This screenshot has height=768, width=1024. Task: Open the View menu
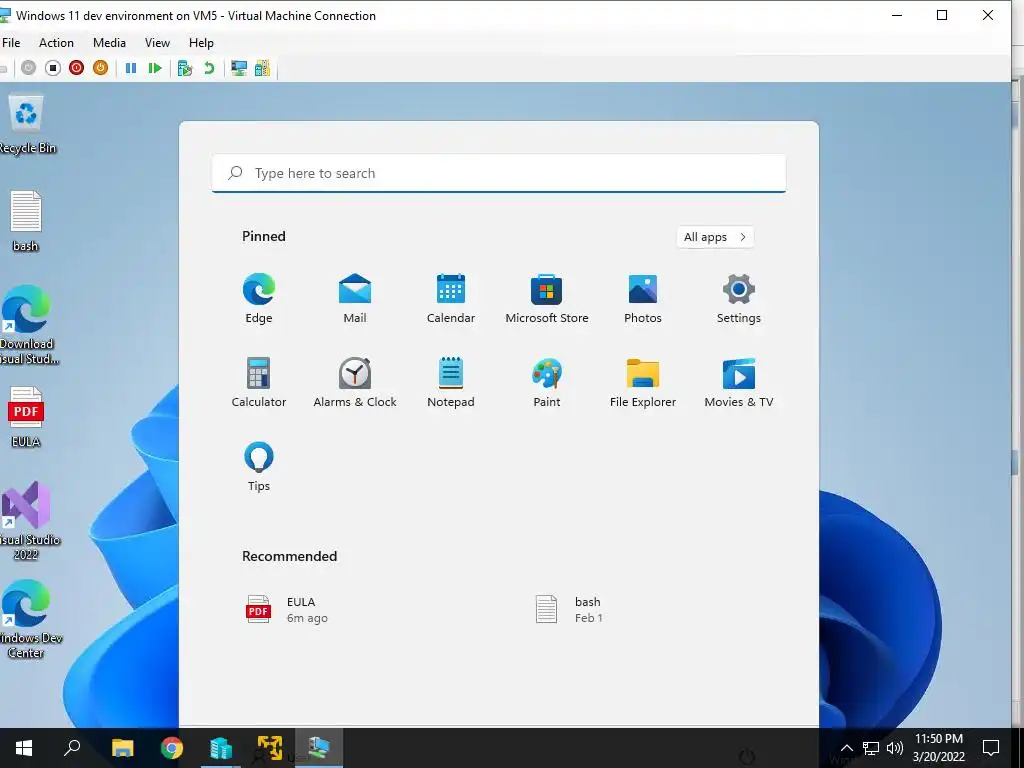[x=157, y=42]
